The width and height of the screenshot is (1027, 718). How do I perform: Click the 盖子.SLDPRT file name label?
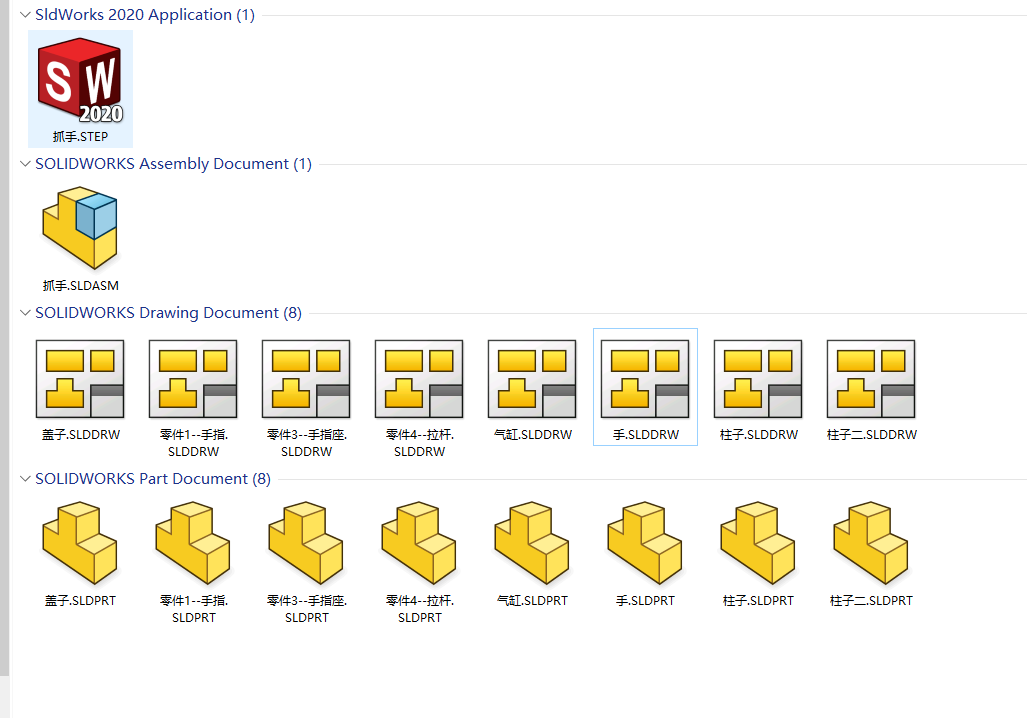click(81, 601)
